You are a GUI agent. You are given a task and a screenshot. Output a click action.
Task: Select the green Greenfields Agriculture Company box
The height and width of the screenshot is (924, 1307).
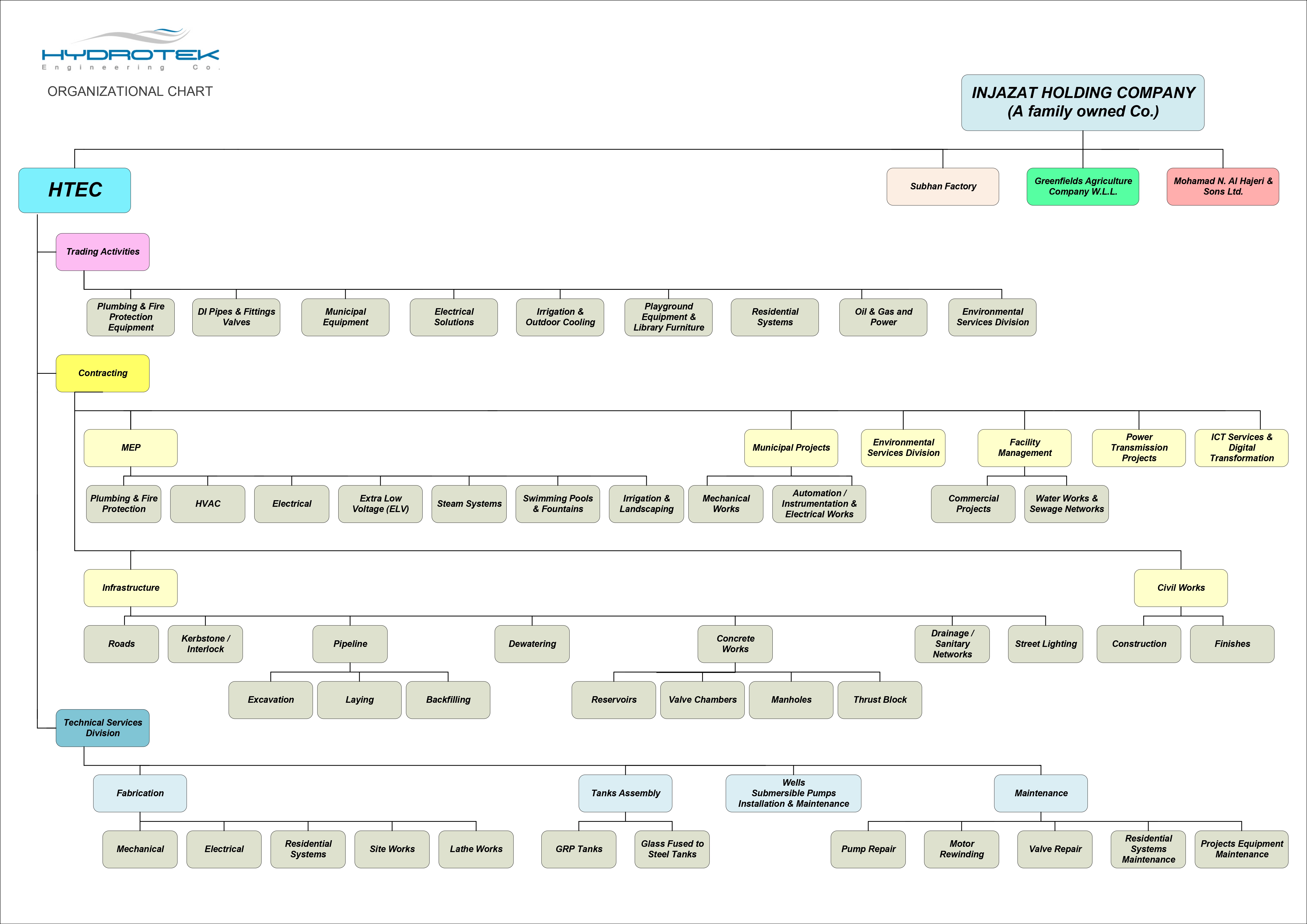(1082, 187)
